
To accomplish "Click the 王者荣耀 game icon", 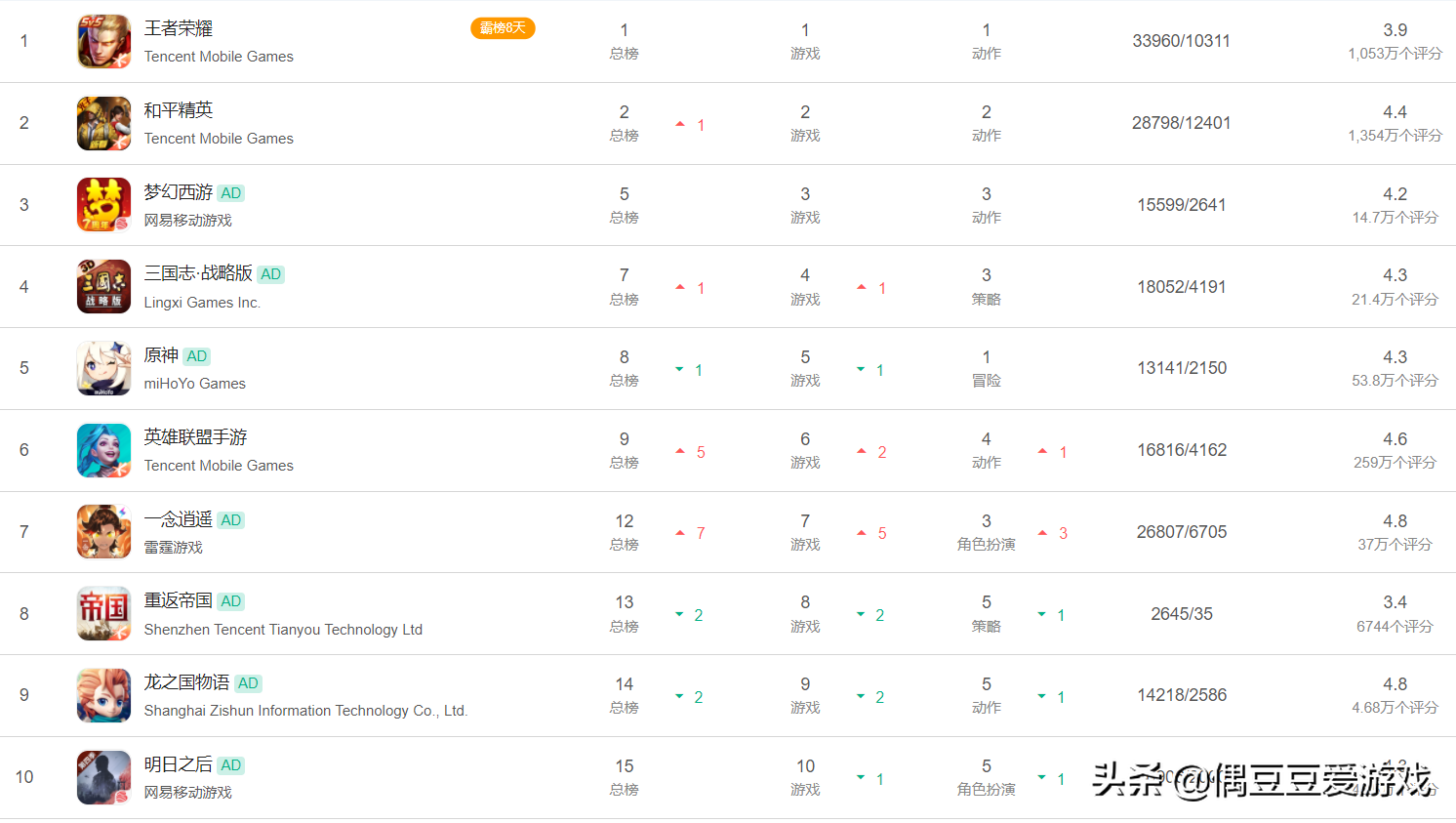I will tap(103, 41).
